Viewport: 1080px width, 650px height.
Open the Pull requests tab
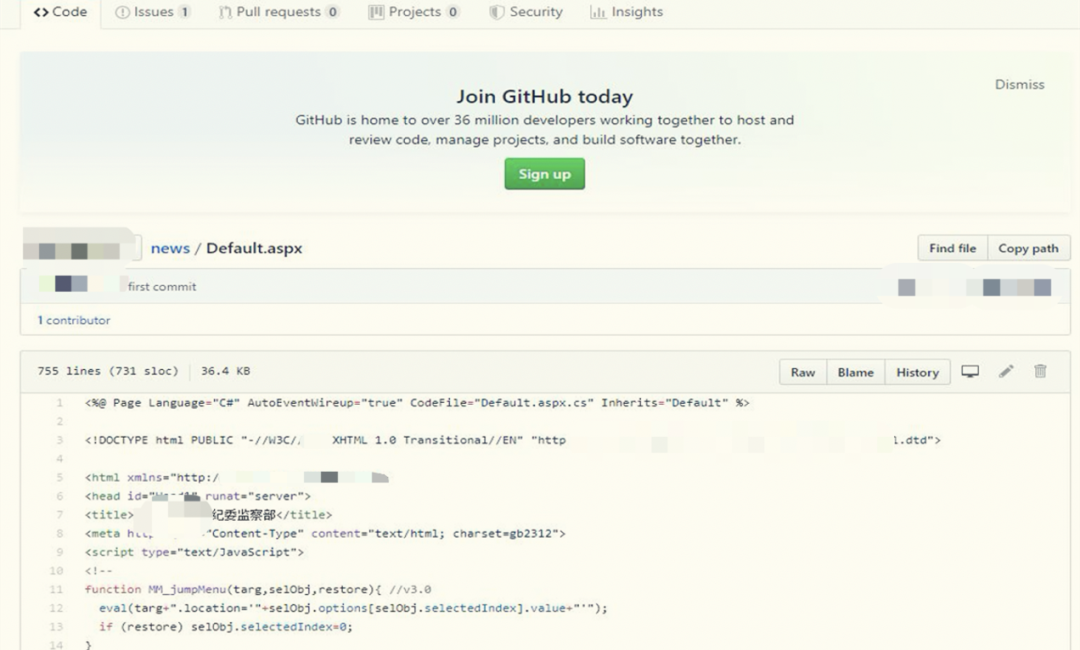(x=279, y=12)
